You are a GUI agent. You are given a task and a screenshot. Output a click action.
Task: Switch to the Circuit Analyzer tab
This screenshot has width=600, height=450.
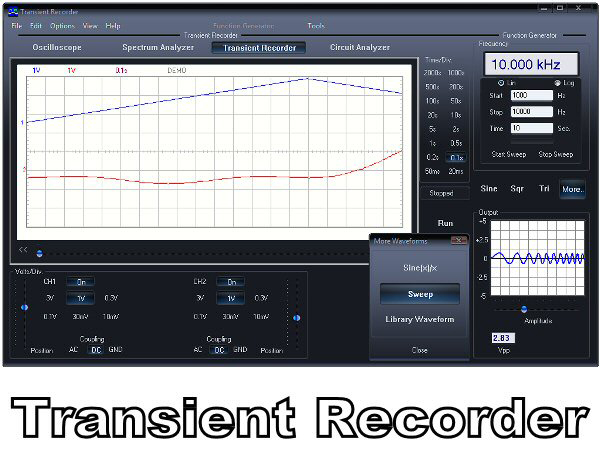pyautogui.click(x=360, y=47)
